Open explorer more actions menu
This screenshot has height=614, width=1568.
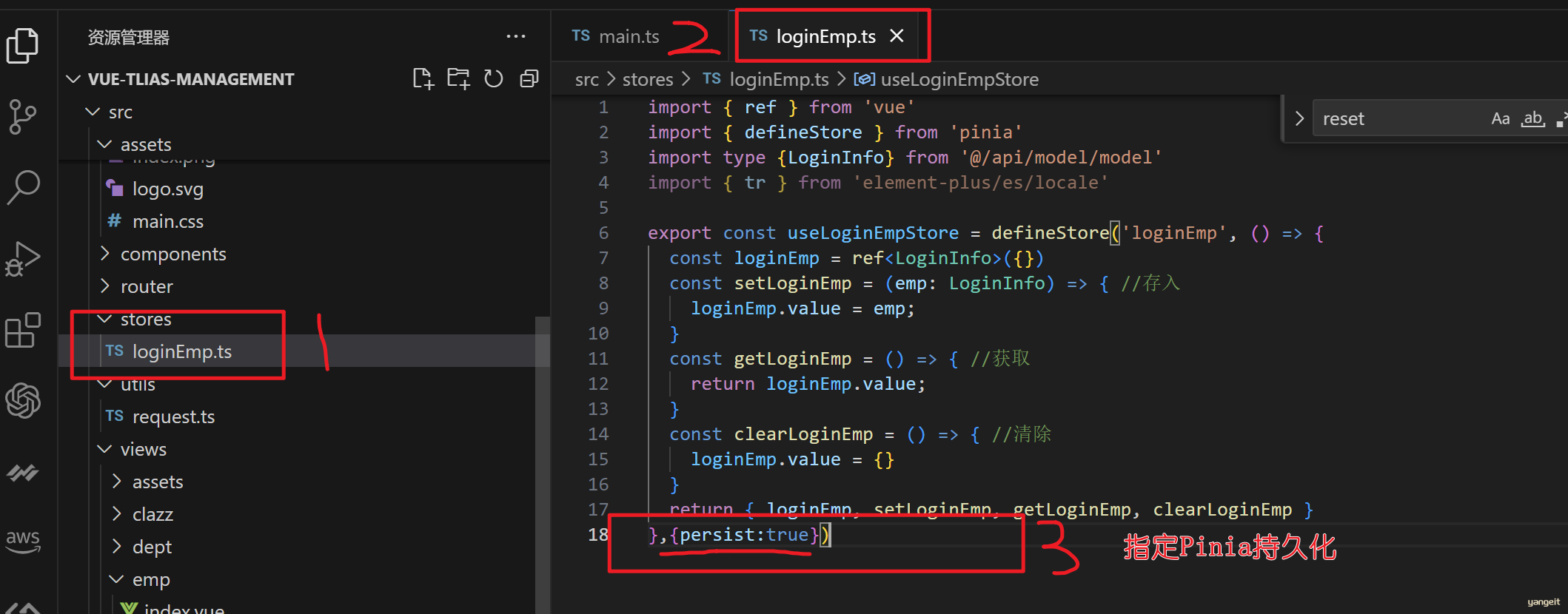tap(516, 36)
